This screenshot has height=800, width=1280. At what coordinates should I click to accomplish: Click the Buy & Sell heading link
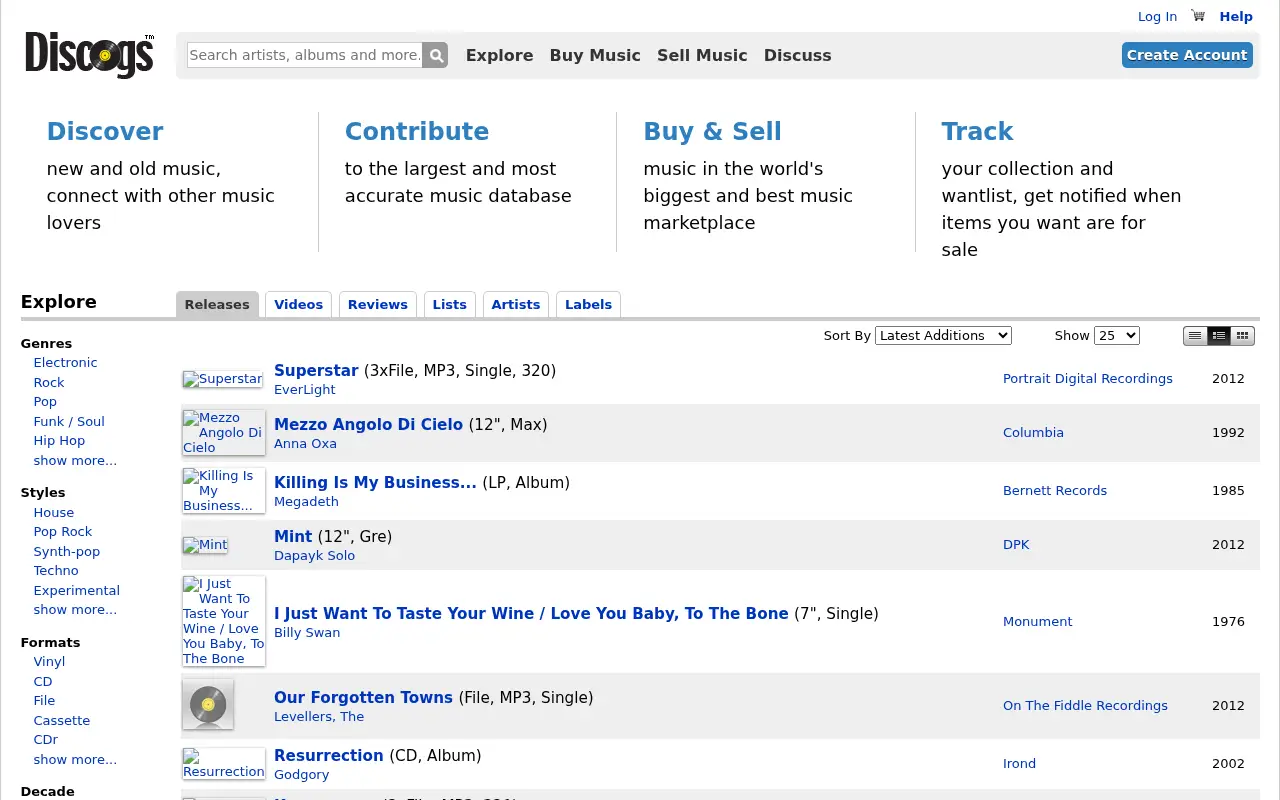coord(713,132)
